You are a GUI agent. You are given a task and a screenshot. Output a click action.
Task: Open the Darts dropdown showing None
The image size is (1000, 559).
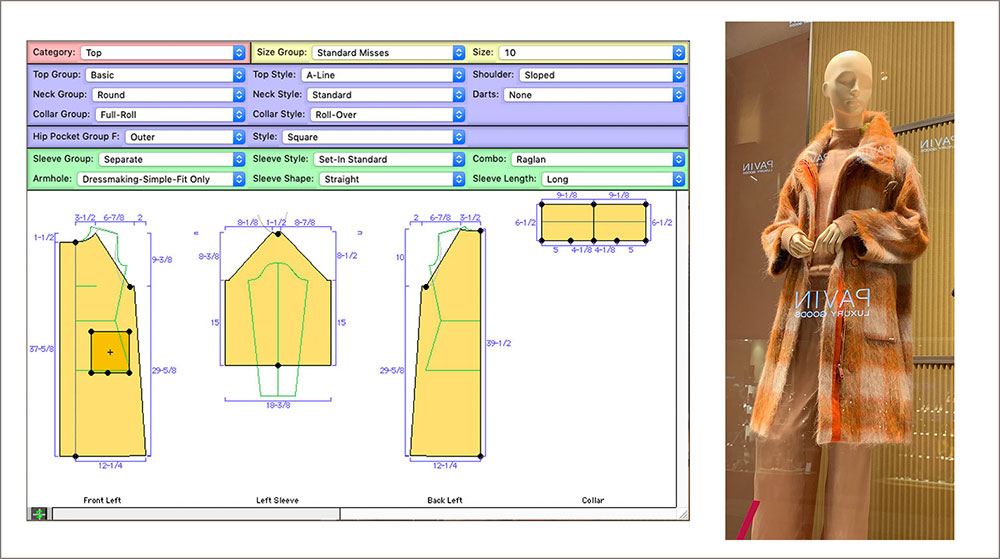pos(594,94)
